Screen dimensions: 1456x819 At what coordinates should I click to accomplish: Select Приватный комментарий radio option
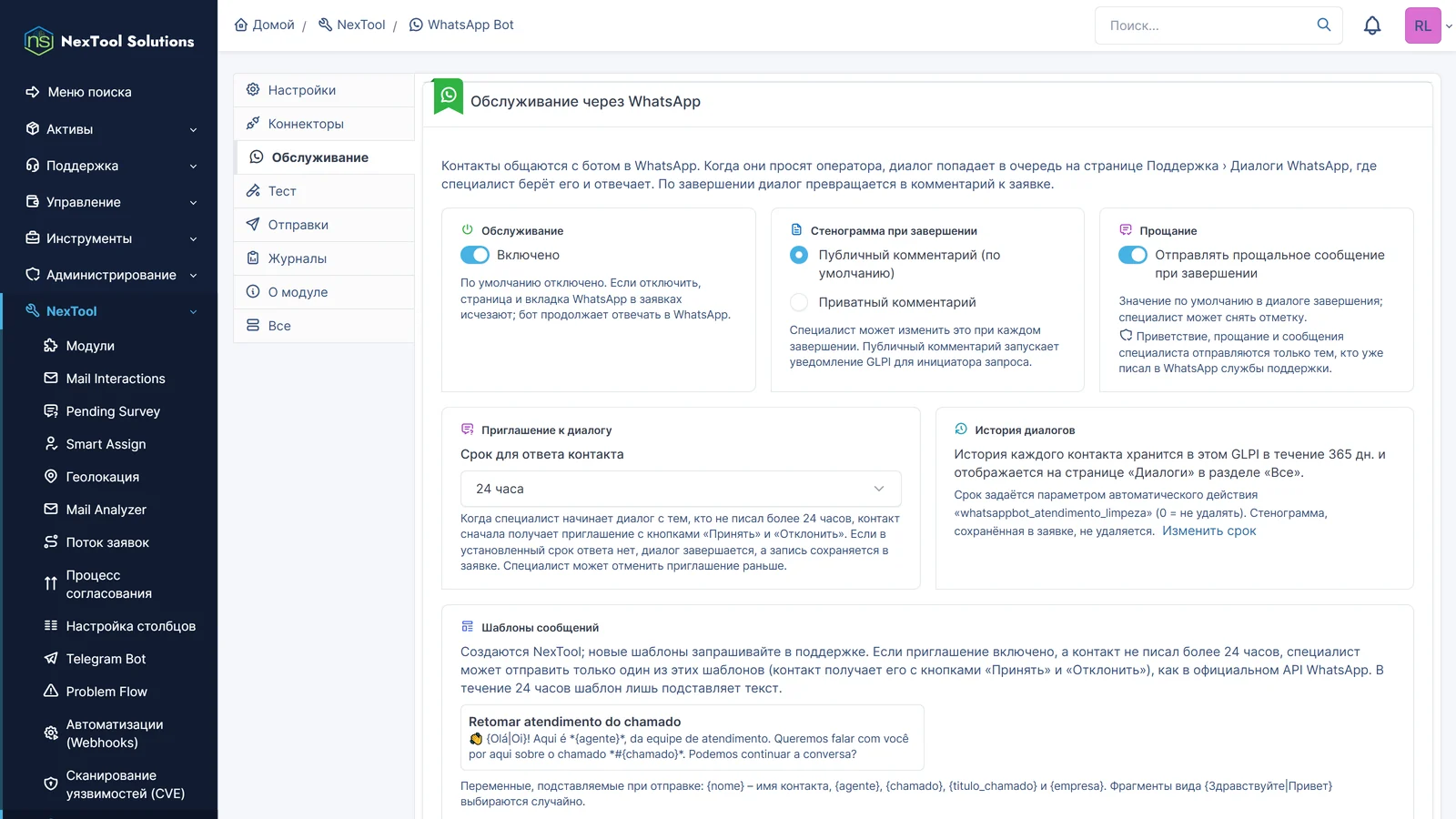click(799, 302)
